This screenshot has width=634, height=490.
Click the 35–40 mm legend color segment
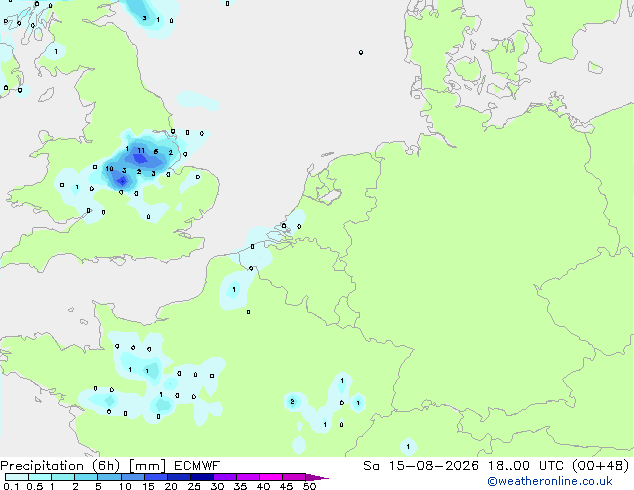(x=247, y=477)
